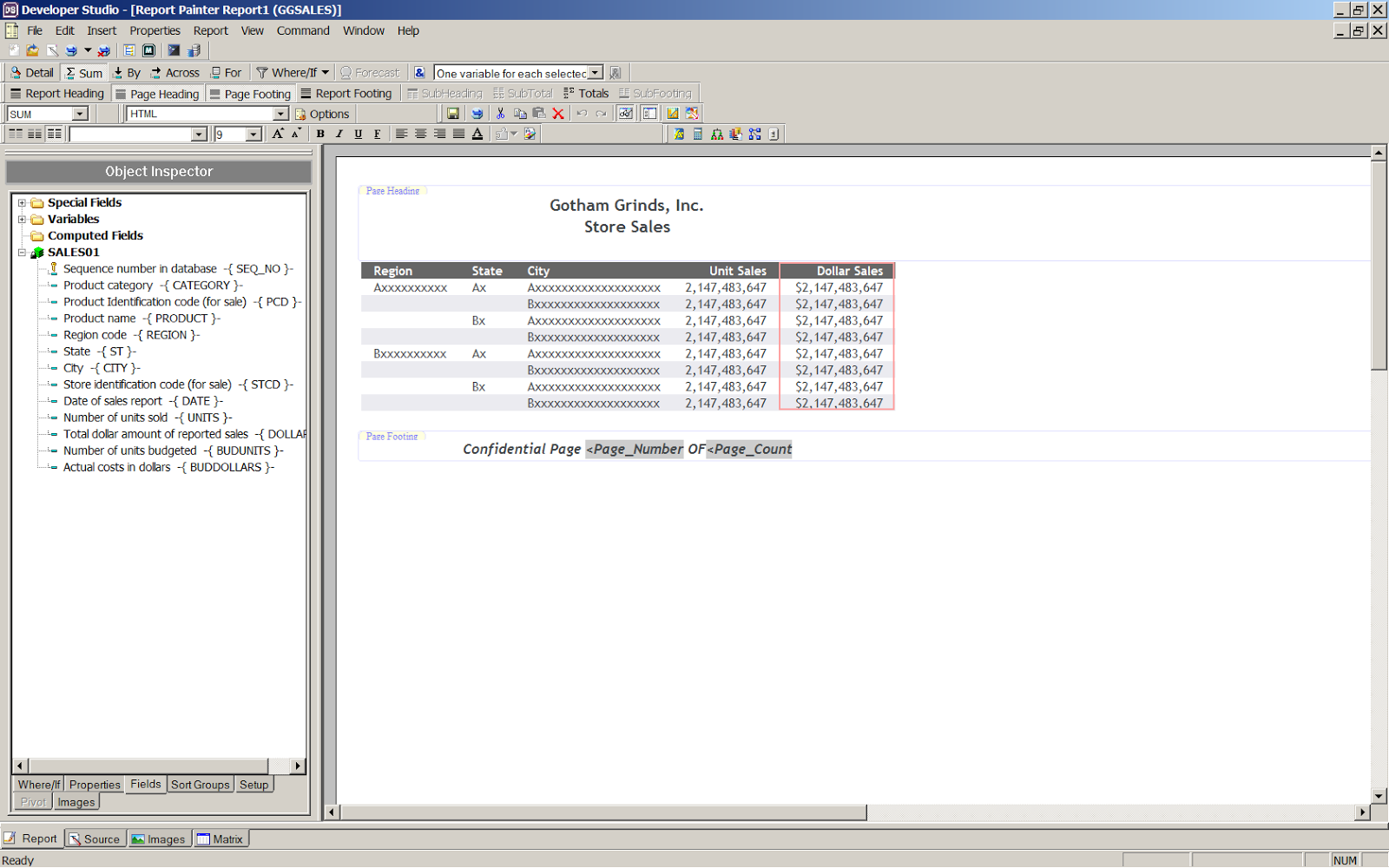Toggle the Page Footing section
This screenshot has height=868, width=1389.
[250, 94]
